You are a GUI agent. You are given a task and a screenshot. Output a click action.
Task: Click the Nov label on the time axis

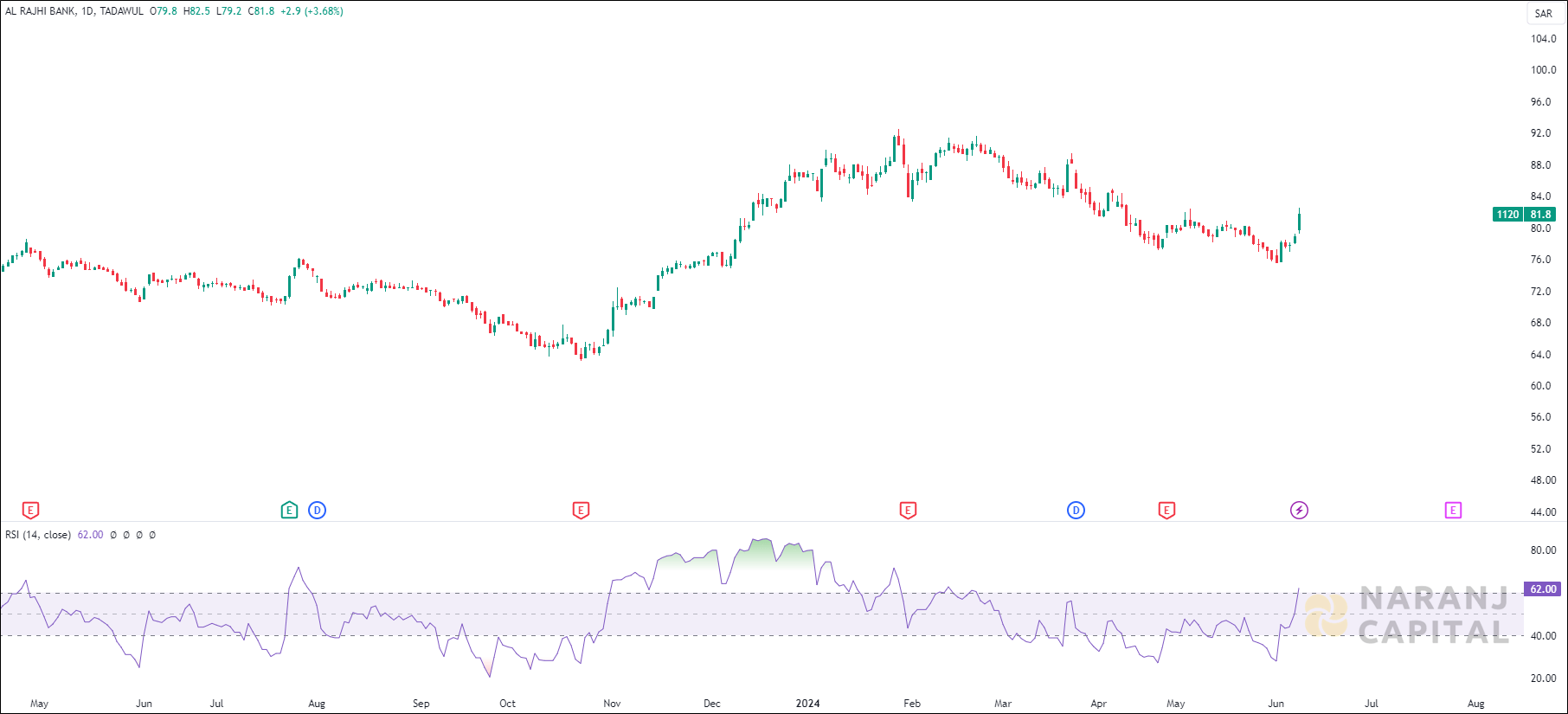coord(612,704)
